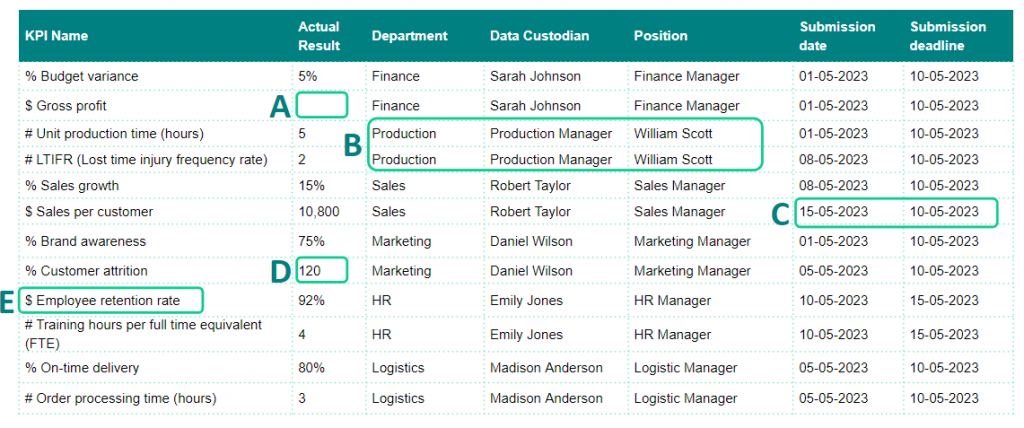Click the green letter A annotation

point(281,107)
